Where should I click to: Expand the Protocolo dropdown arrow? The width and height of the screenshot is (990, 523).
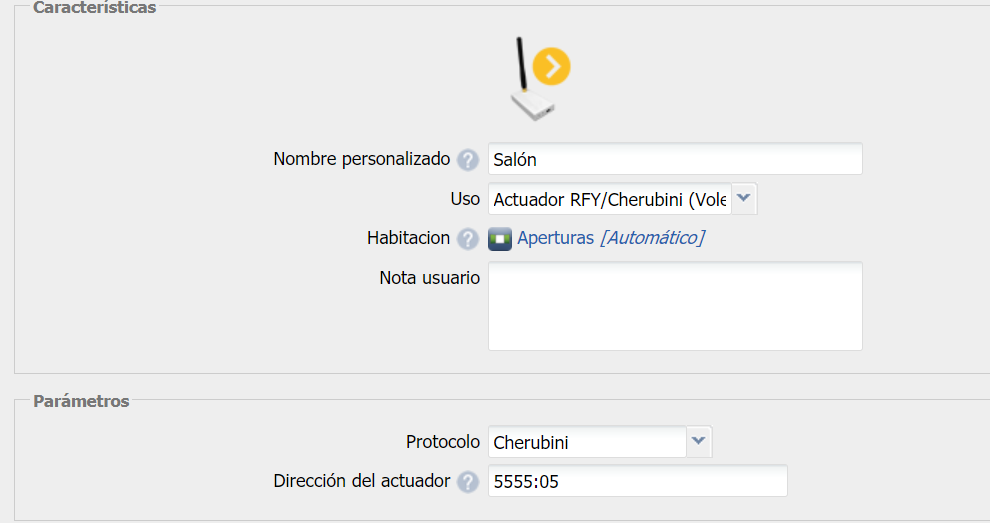point(699,441)
